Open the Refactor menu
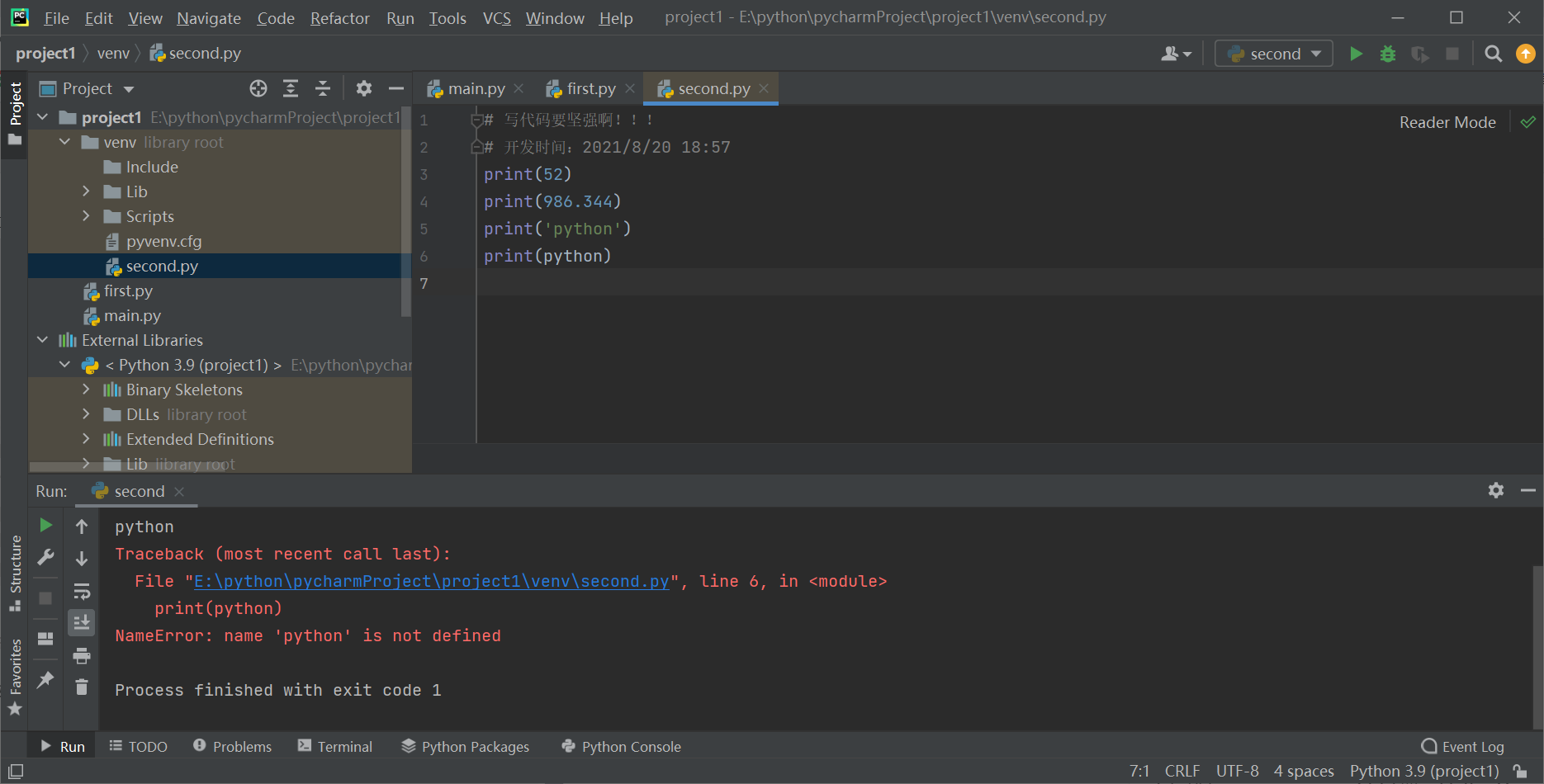The height and width of the screenshot is (784, 1544). click(x=339, y=18)
